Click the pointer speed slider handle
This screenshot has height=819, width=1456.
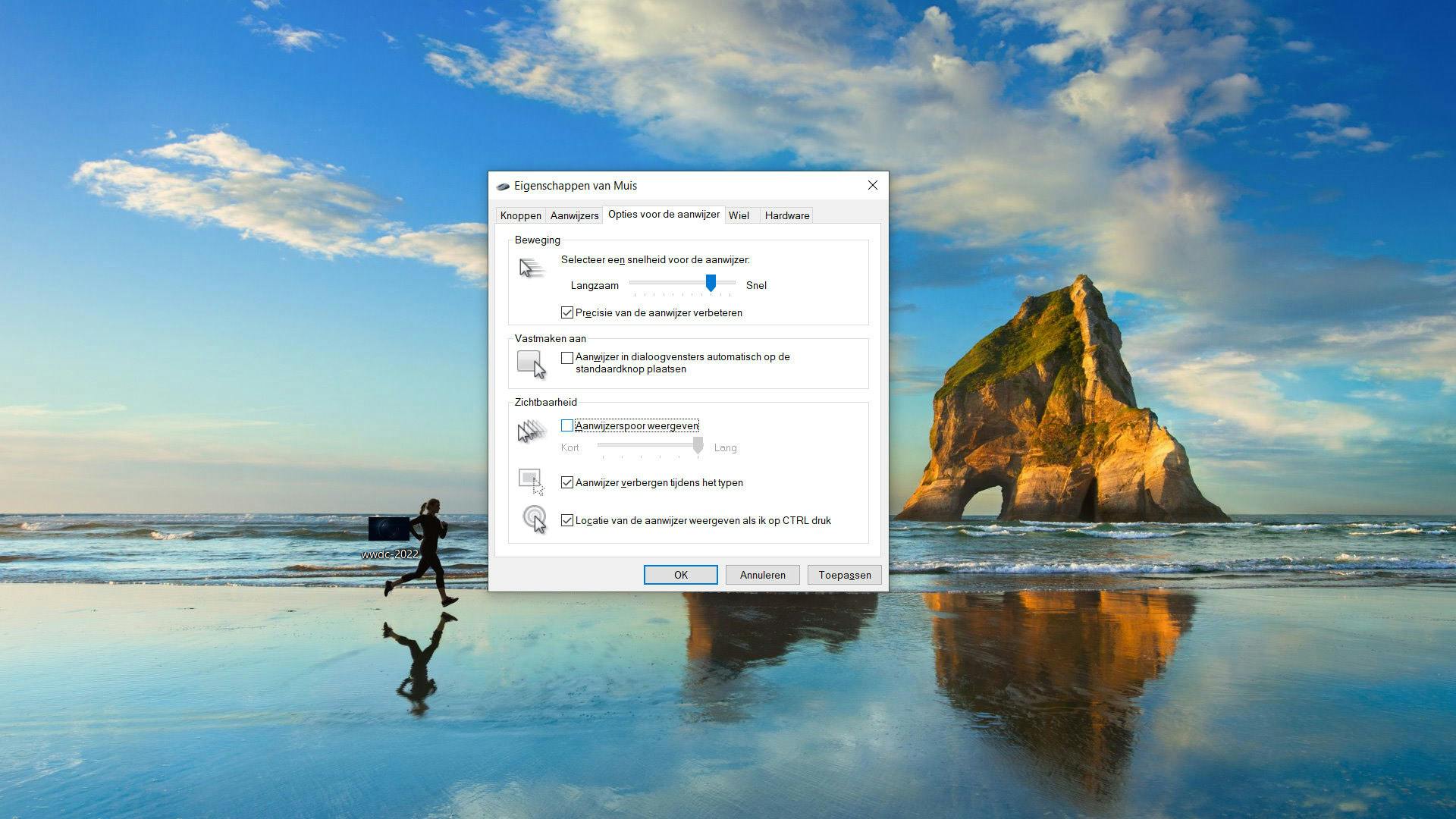pyautogui.click(x=711, y=283)
